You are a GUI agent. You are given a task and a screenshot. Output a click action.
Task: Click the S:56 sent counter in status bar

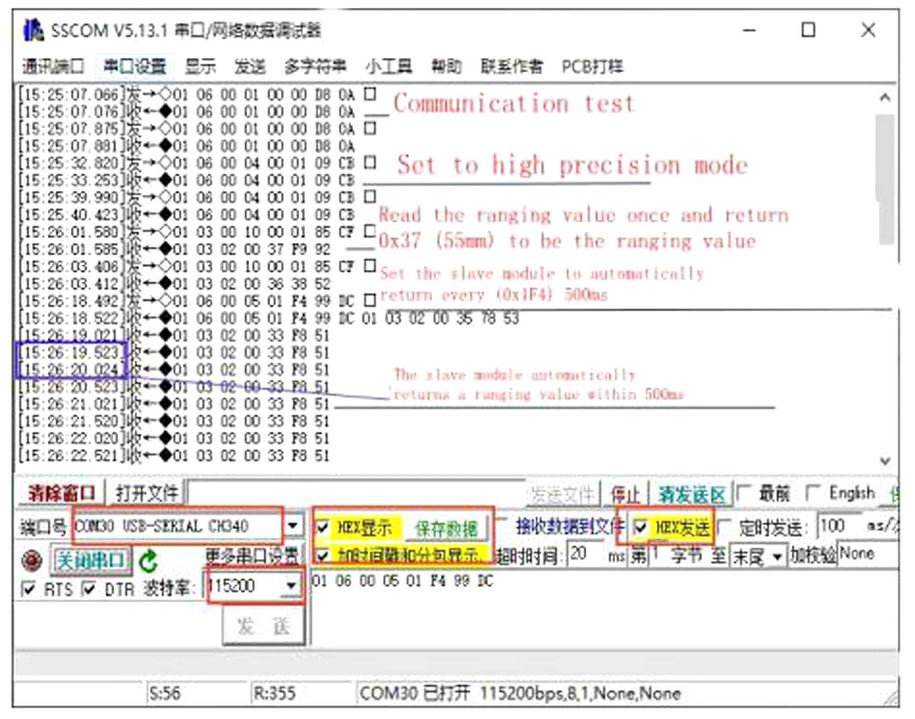164,694
